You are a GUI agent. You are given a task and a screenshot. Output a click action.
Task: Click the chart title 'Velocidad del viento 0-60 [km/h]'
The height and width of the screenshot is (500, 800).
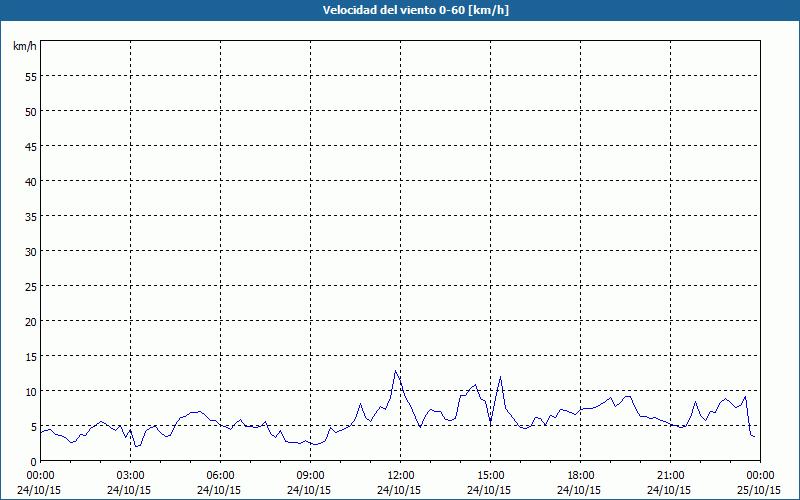click(416, 10)
